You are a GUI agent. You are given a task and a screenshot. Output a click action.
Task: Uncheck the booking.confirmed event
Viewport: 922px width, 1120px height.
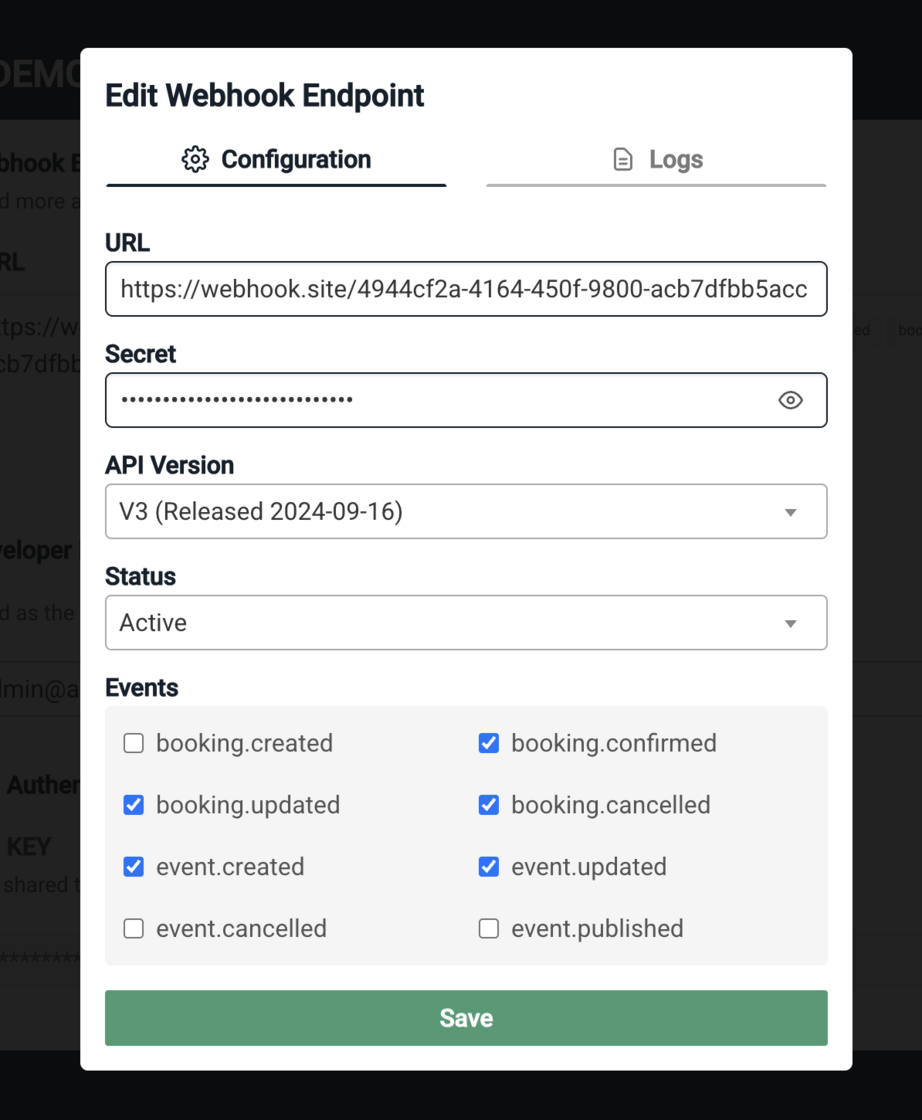click(489, 743)
